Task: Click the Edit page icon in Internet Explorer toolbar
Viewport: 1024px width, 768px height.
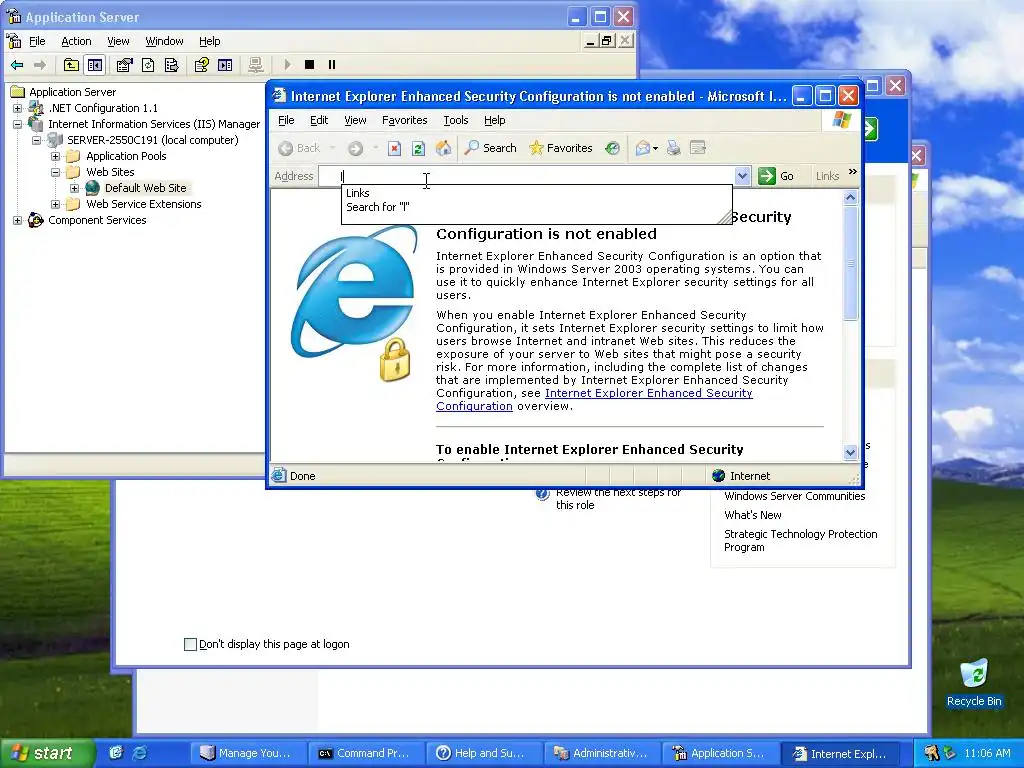Action: [x=697, y=148]
